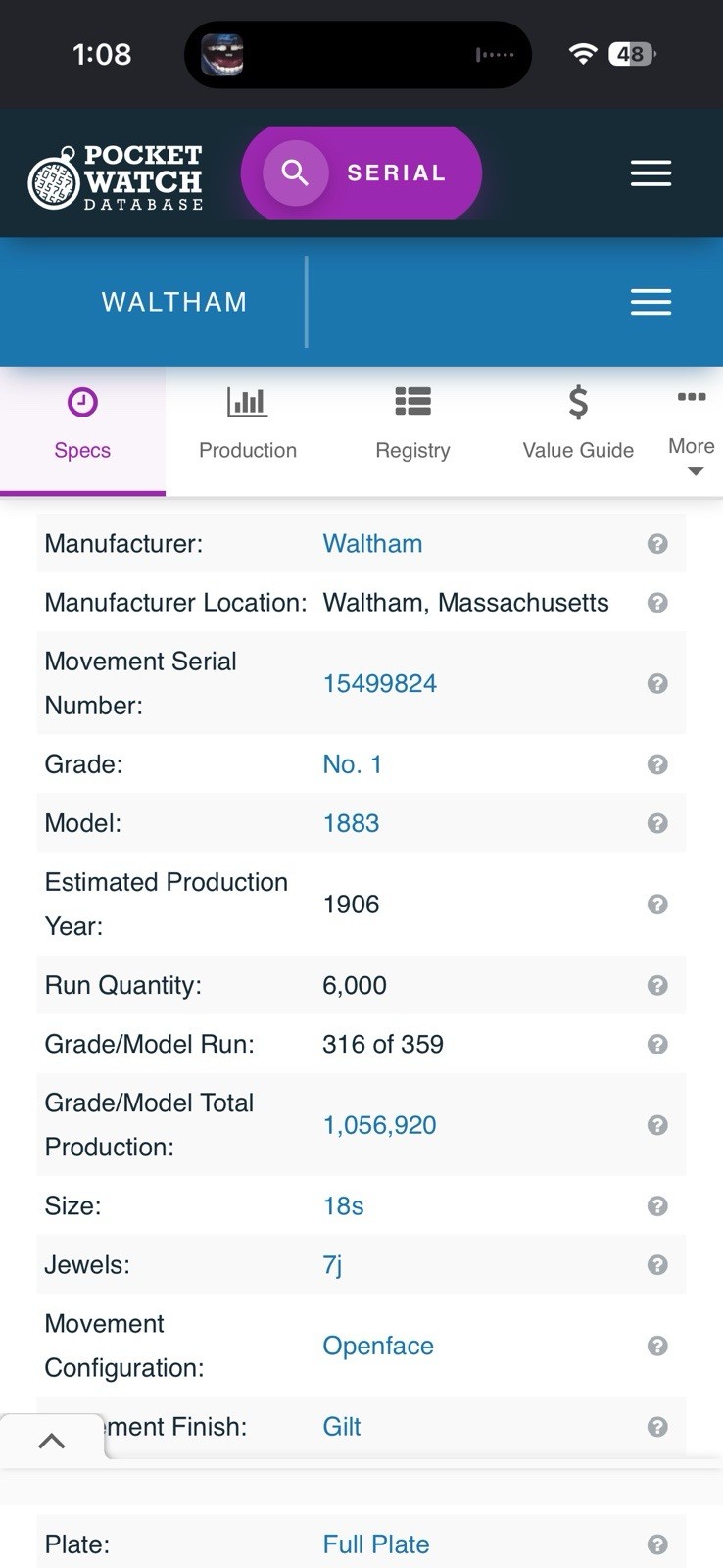Show help for Movement Configuration row
Screen dimensions: 723x1568
[x=657, y=1346]
